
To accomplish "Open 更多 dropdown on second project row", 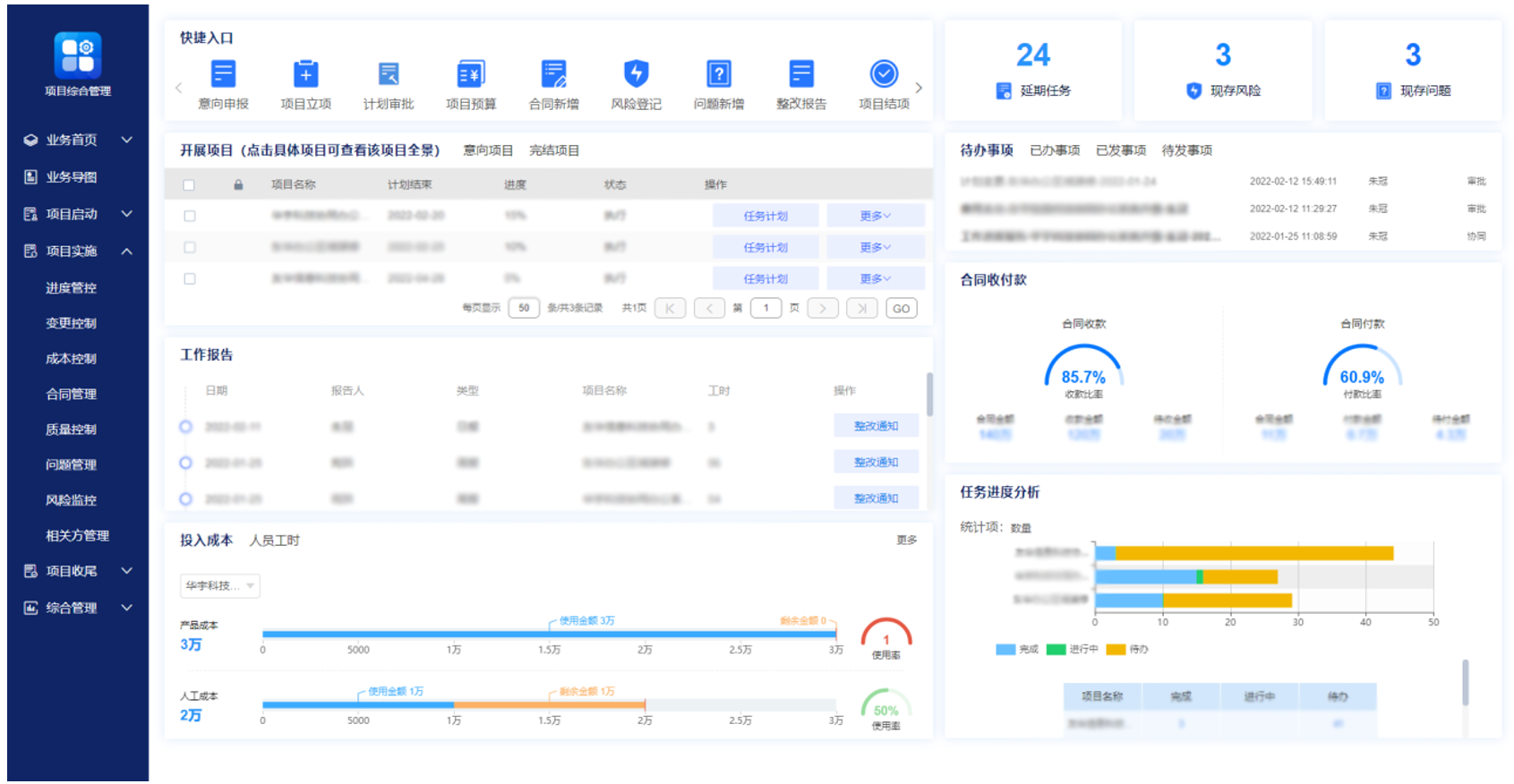I will pos(875,247).
